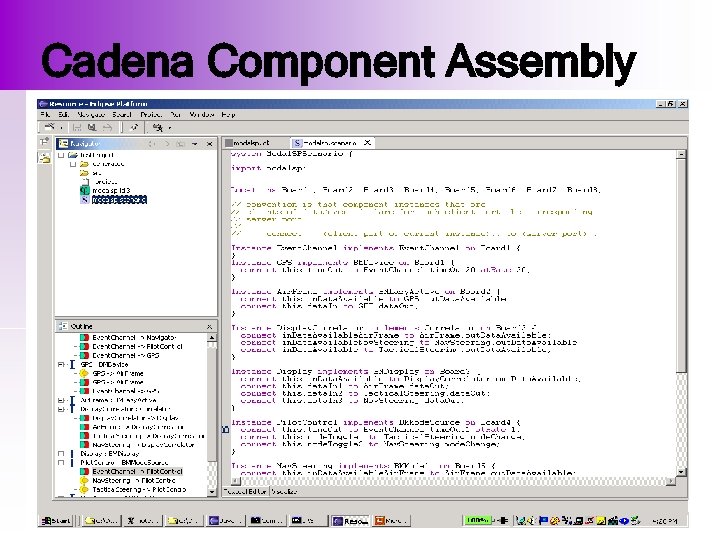Open the Help menu
720x540 pixels.
[x=228, y=115]
